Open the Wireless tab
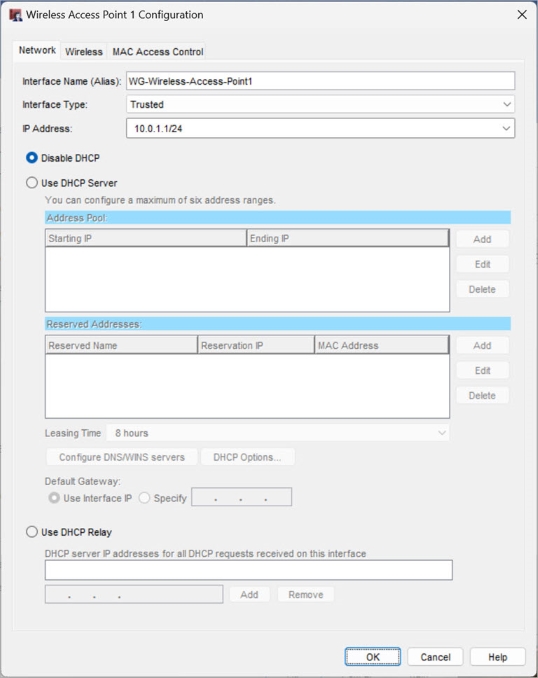This screenshot has width=538, height=678. point(83,52)
